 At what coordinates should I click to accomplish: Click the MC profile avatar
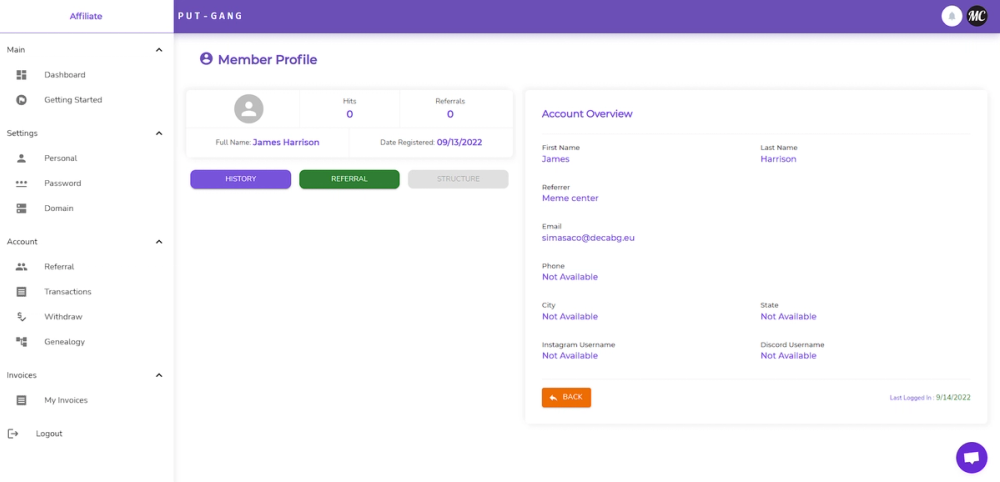[976, 17]
